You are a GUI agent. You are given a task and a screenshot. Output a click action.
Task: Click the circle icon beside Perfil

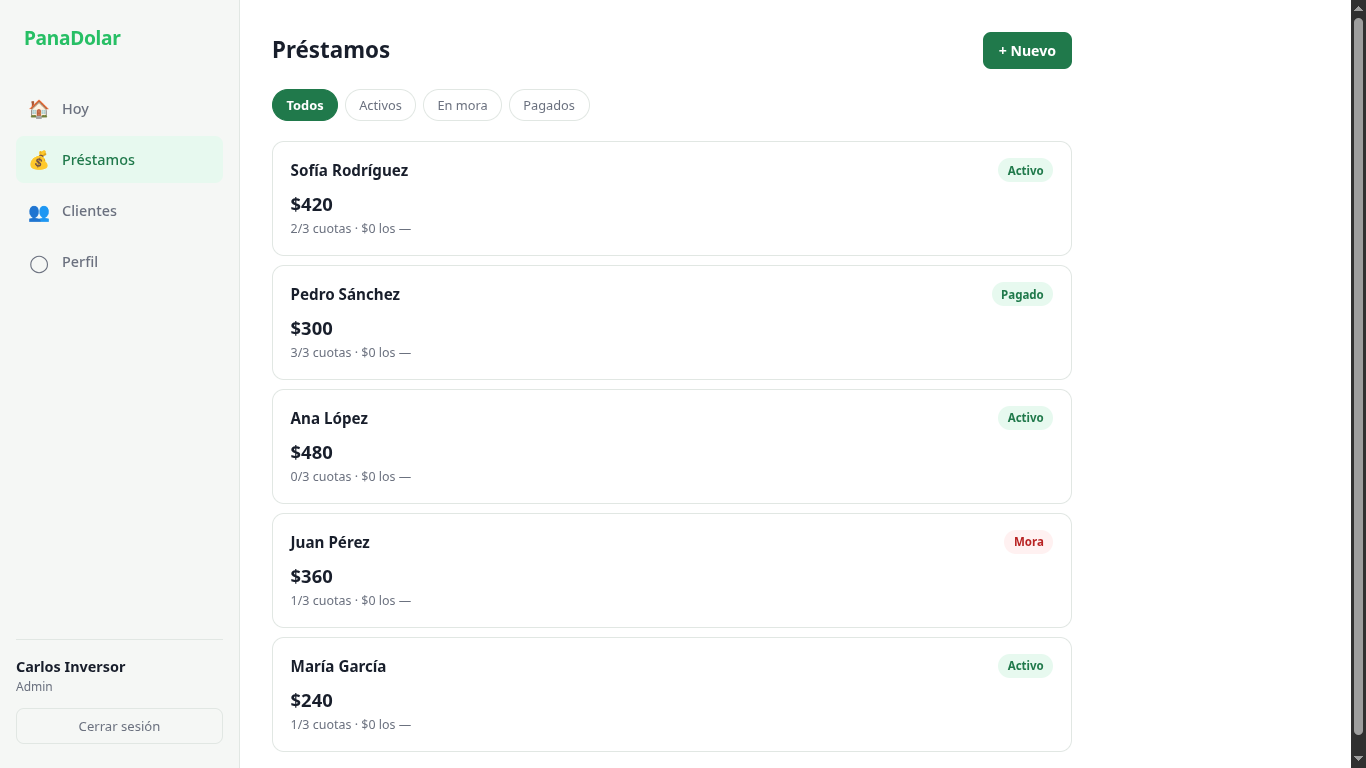coord(39,263)
